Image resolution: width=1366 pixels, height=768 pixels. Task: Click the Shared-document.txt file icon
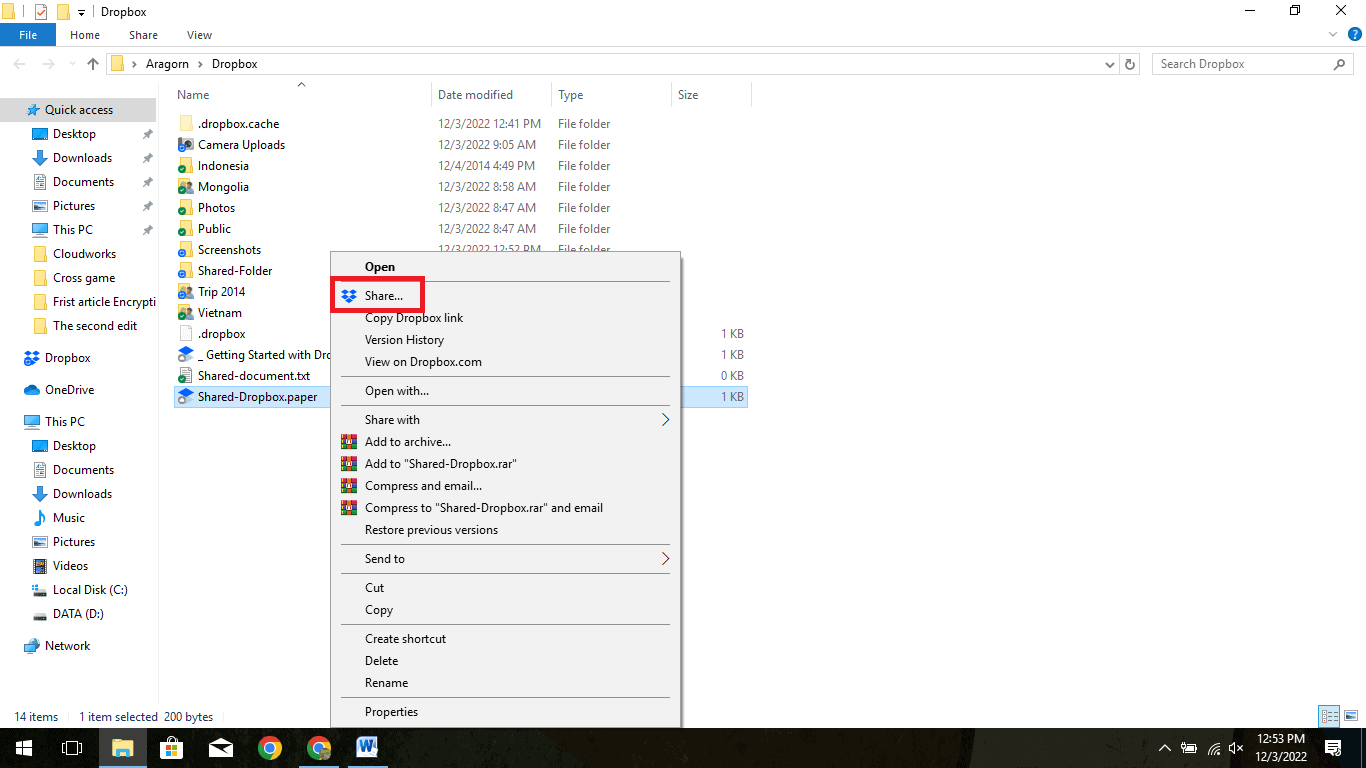[185, 376]
